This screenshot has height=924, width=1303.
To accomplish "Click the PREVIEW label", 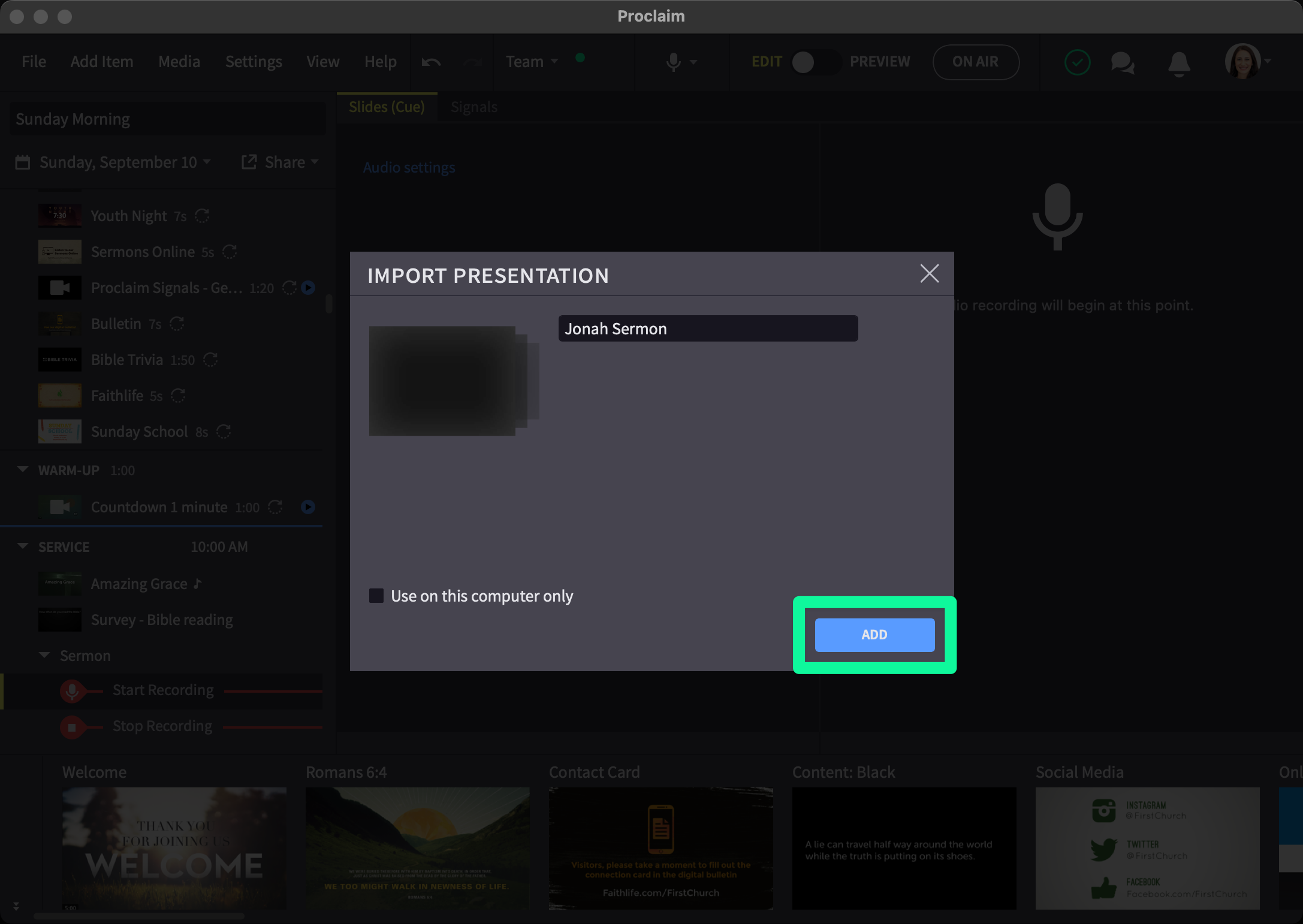I will tap(880, 62).
